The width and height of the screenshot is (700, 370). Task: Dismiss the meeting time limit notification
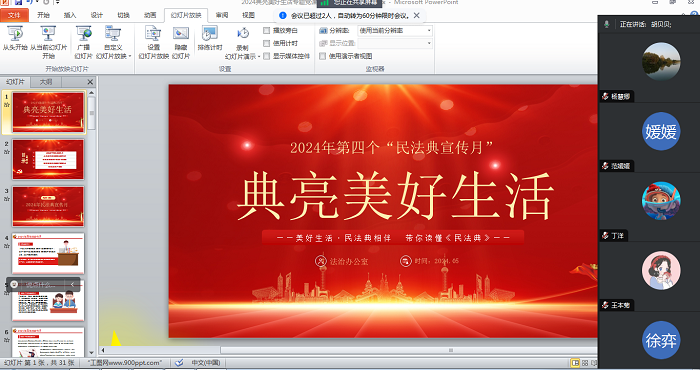pos(417,16)
